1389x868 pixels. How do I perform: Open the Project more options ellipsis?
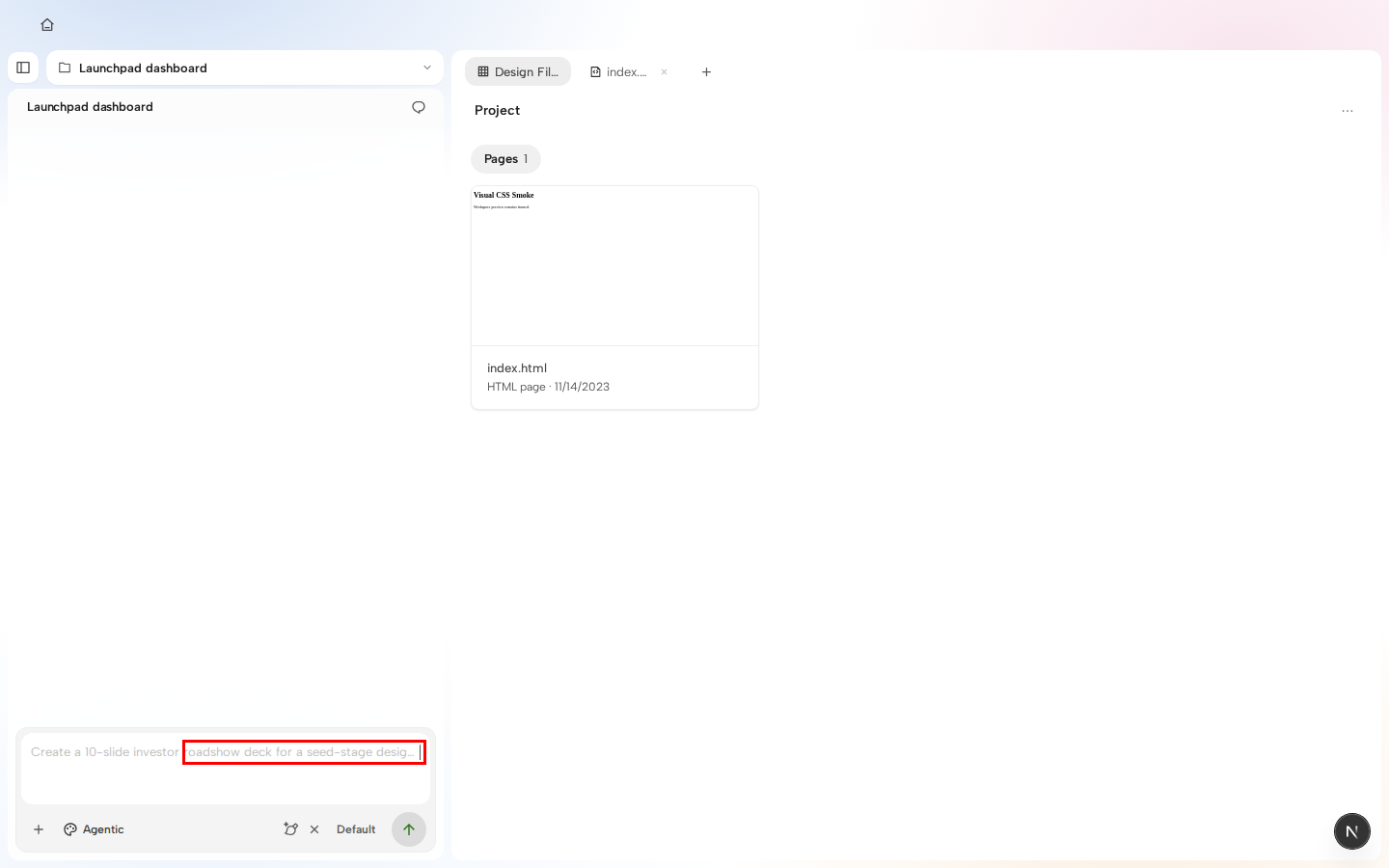tap(1348, 111)
